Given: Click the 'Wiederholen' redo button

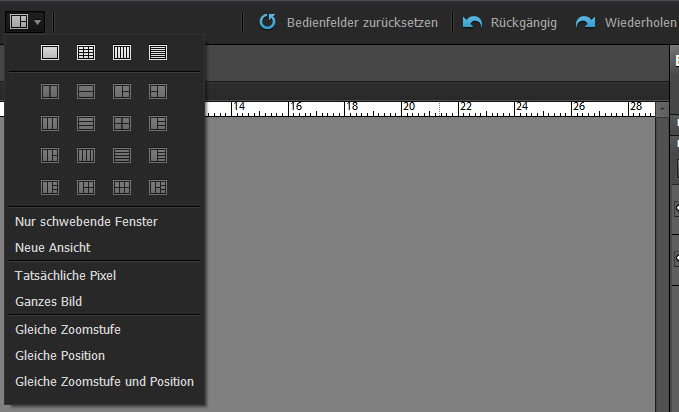Looking at the screenshot, I should (x=626, y=22).
